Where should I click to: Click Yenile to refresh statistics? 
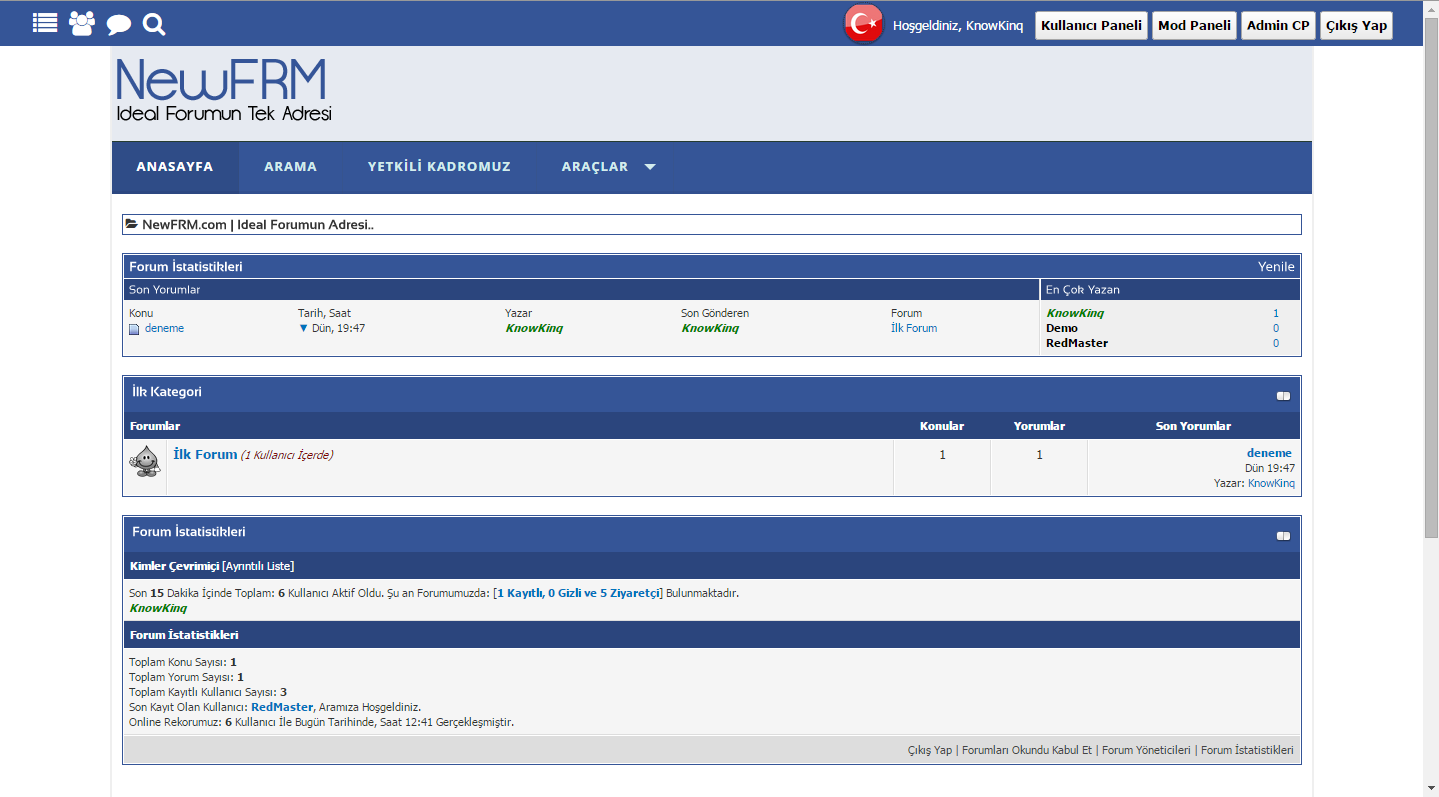pos(1276,267)
